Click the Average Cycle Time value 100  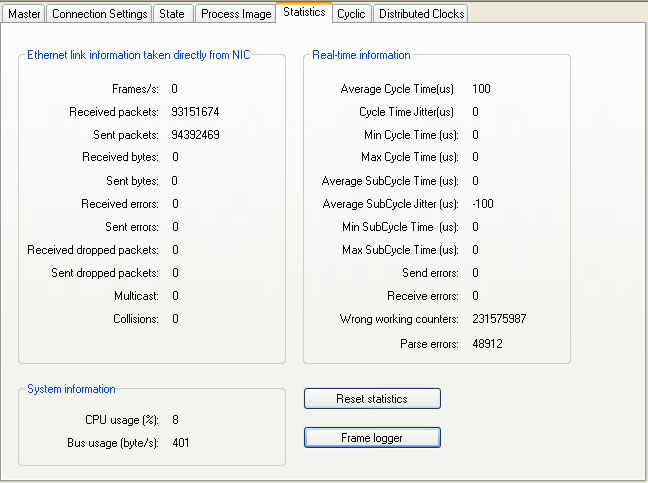click(481, 89)
